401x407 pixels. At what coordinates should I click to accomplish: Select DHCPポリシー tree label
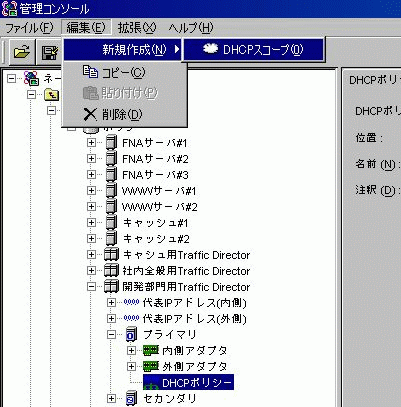pos(197,383)
